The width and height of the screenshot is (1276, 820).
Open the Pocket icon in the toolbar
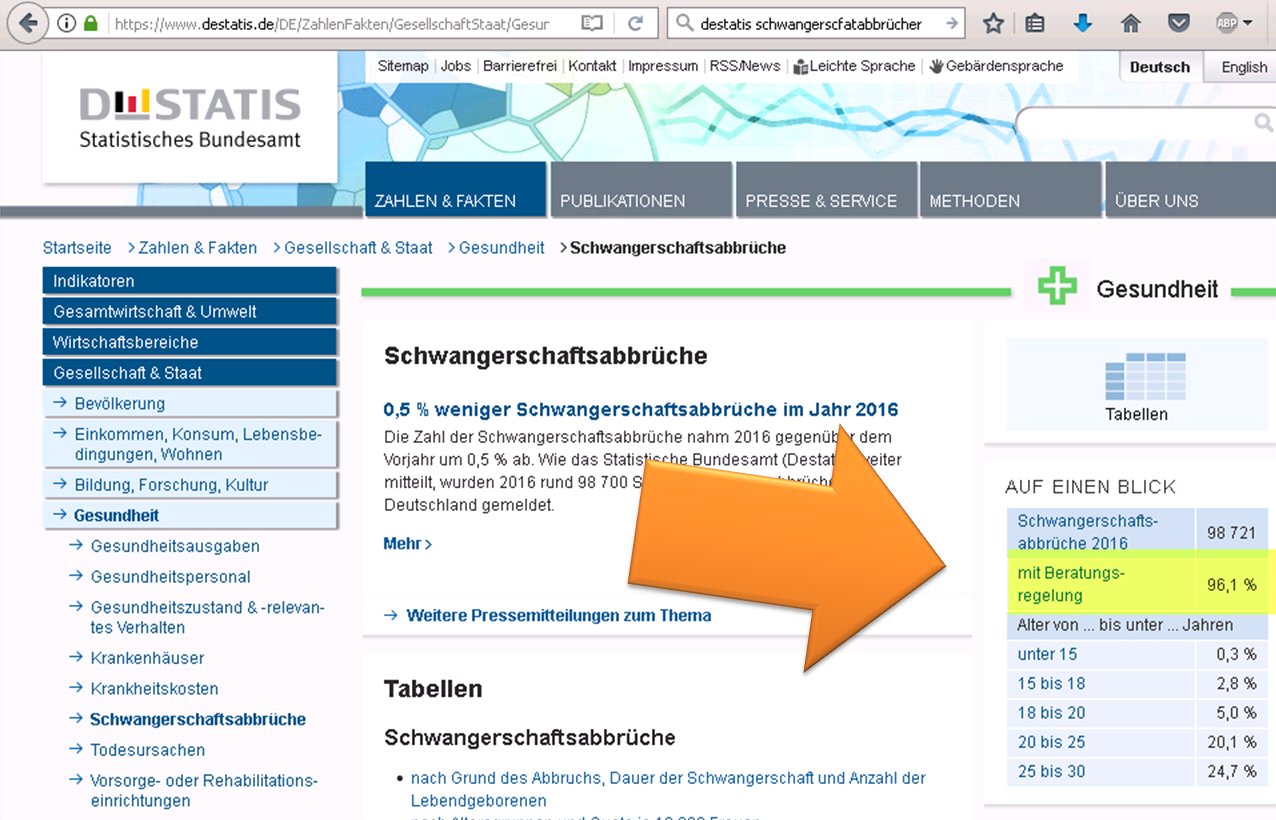pyautogui.click(x=1179, y=23)
